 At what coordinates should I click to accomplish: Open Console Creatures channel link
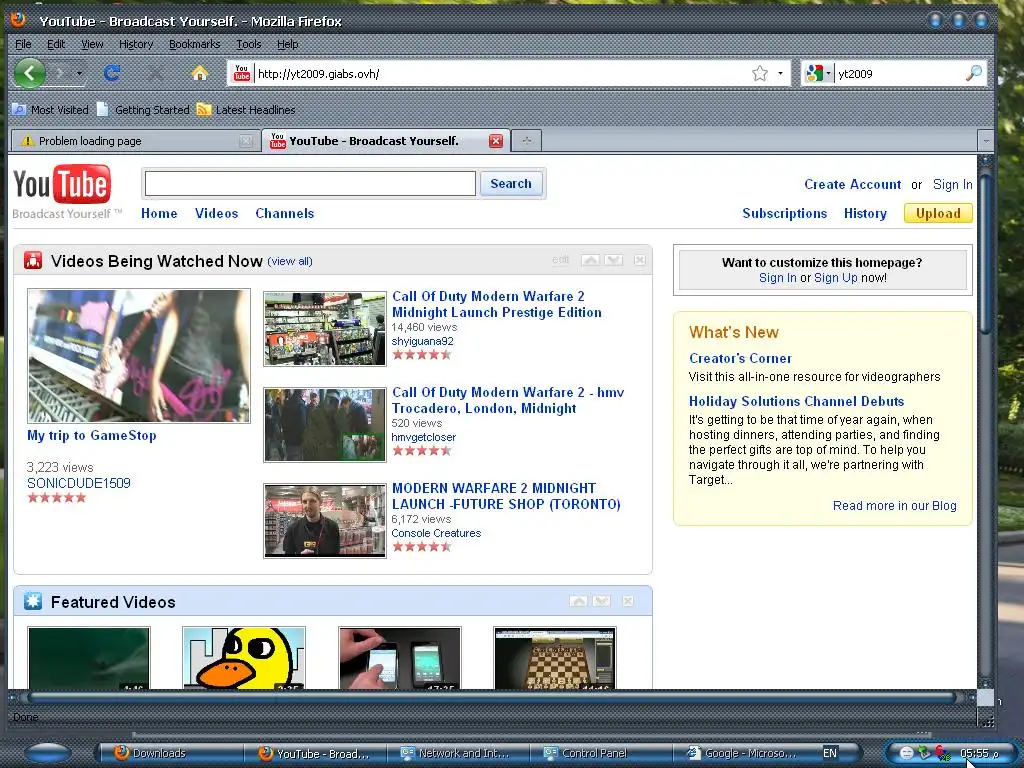click(436, 533)
